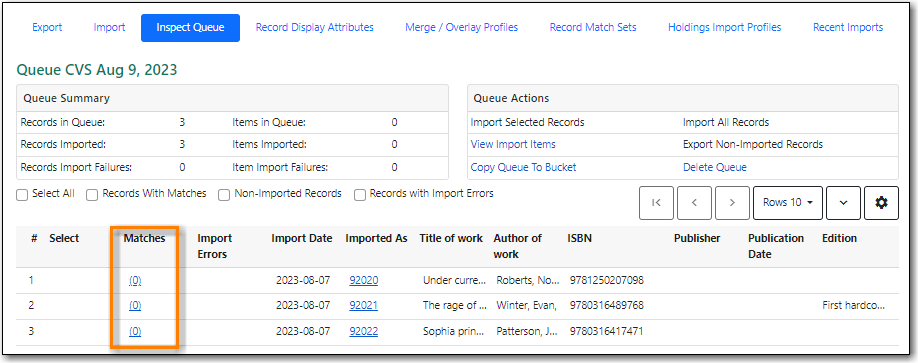Select the title cell 'Sophia prin...'
The height and width of the screenshot is (363, 918).
[454, 331]
